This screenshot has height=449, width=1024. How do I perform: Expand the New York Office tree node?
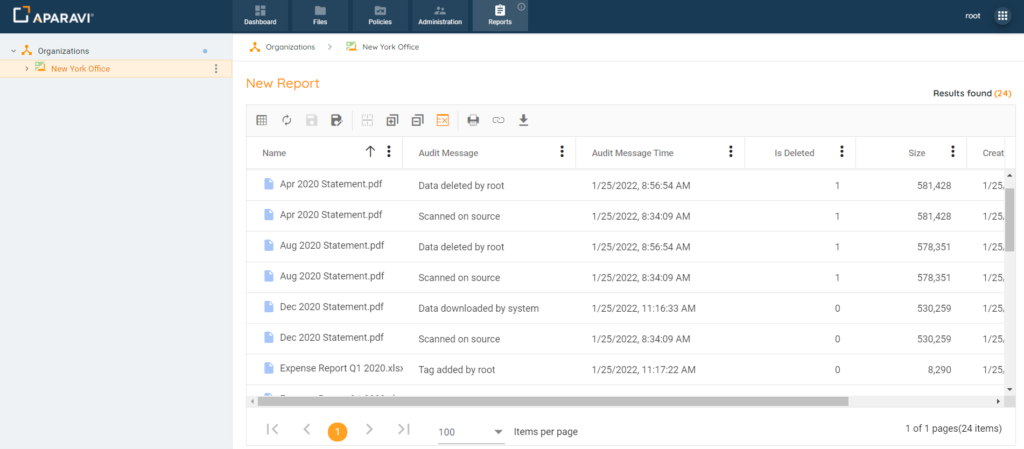(27, 69)
